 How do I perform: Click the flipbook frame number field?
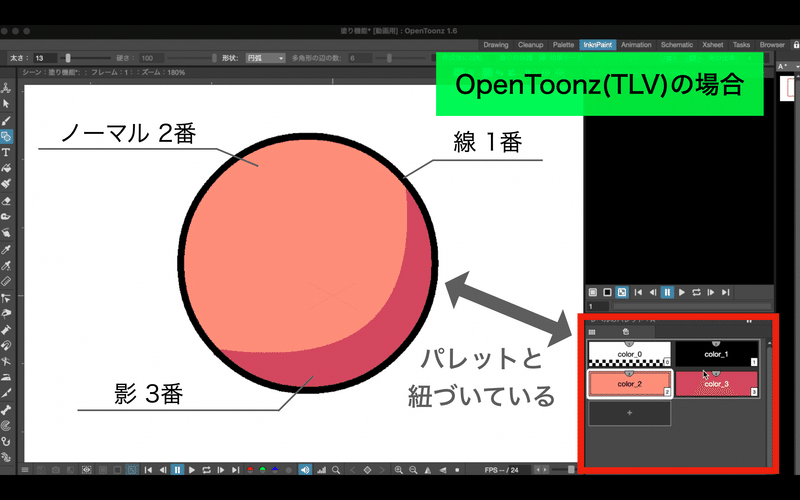pyautogui.click(x=598, y=307)
